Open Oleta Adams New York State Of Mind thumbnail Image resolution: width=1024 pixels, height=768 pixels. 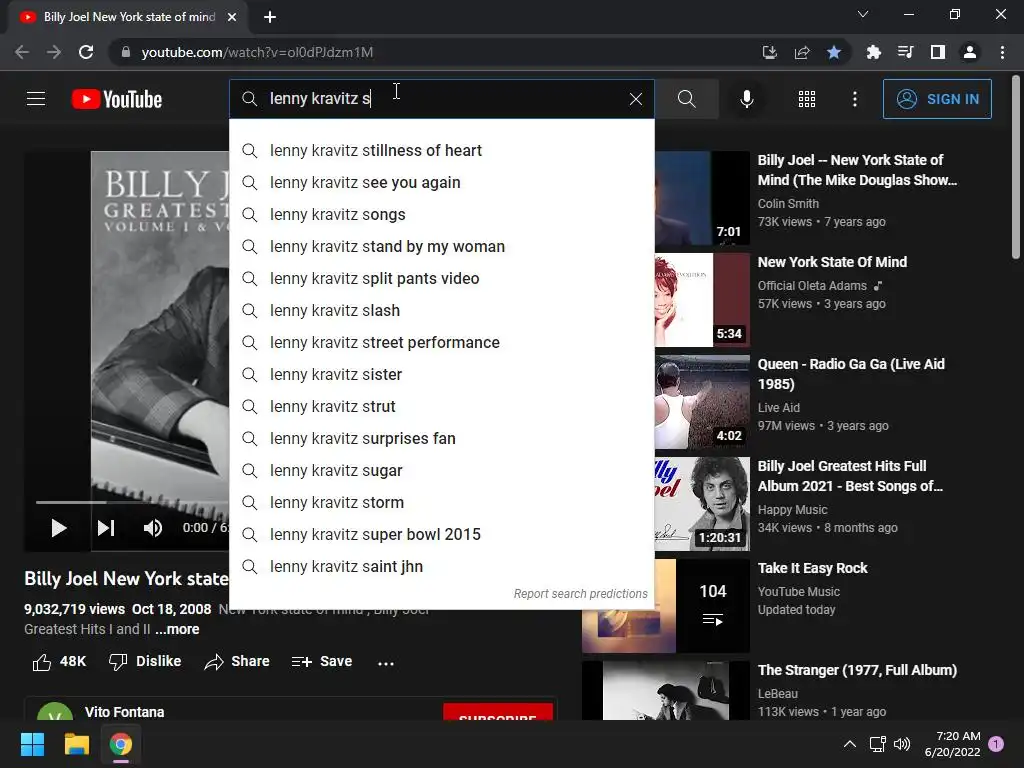click(702, 300)
